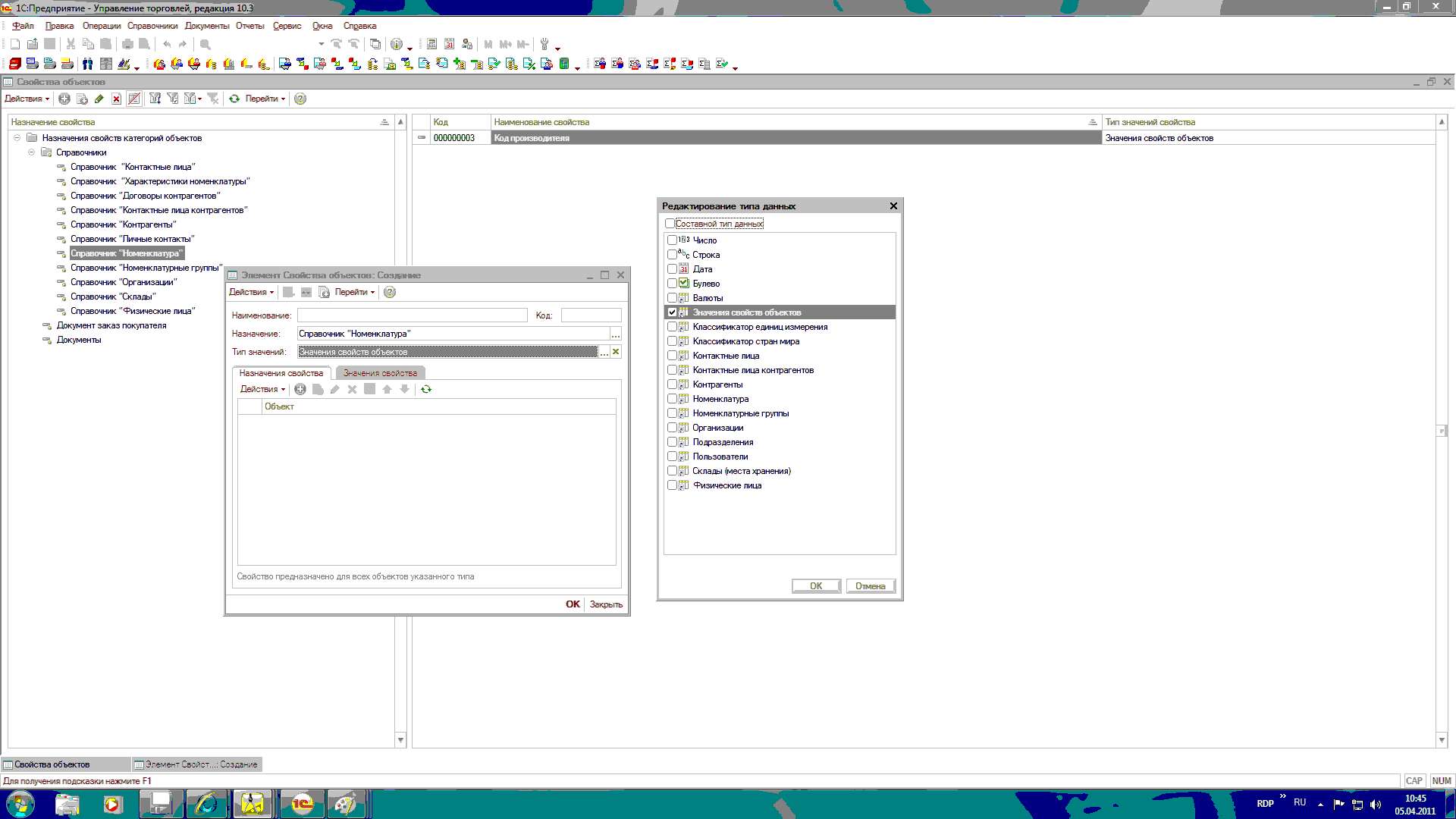Screen dimensions: 1456x819
Task: Click the disabled filter icon in the list toolbar
Action: coord(213,99)
